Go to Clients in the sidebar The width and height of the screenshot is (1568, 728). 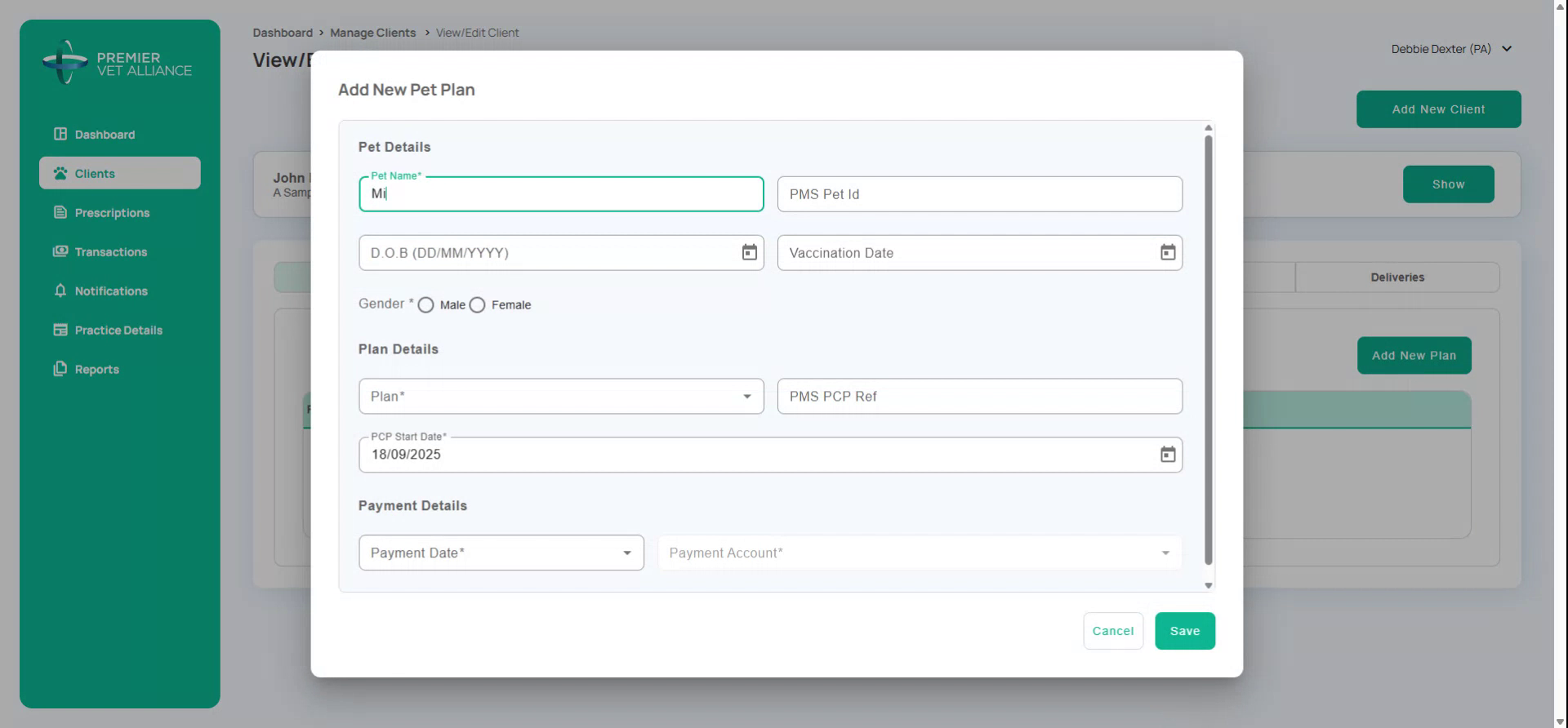point(95,173)
